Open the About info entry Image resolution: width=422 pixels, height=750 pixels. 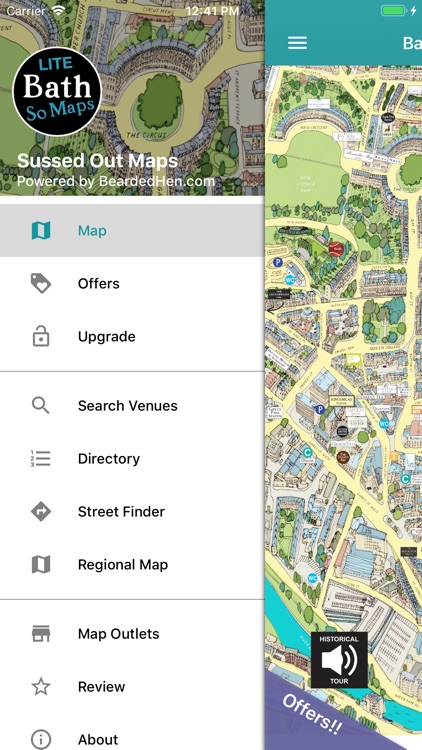pos(132,737)
